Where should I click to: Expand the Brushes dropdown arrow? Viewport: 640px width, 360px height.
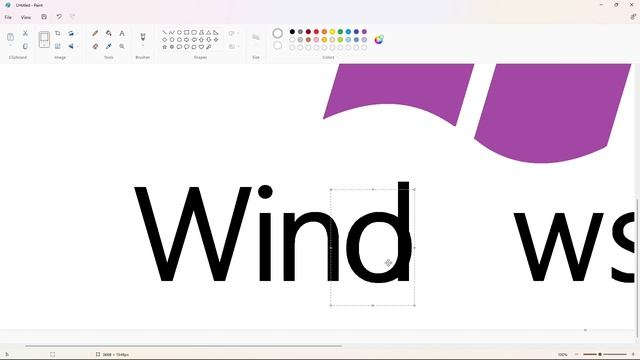tap(143, 46)
